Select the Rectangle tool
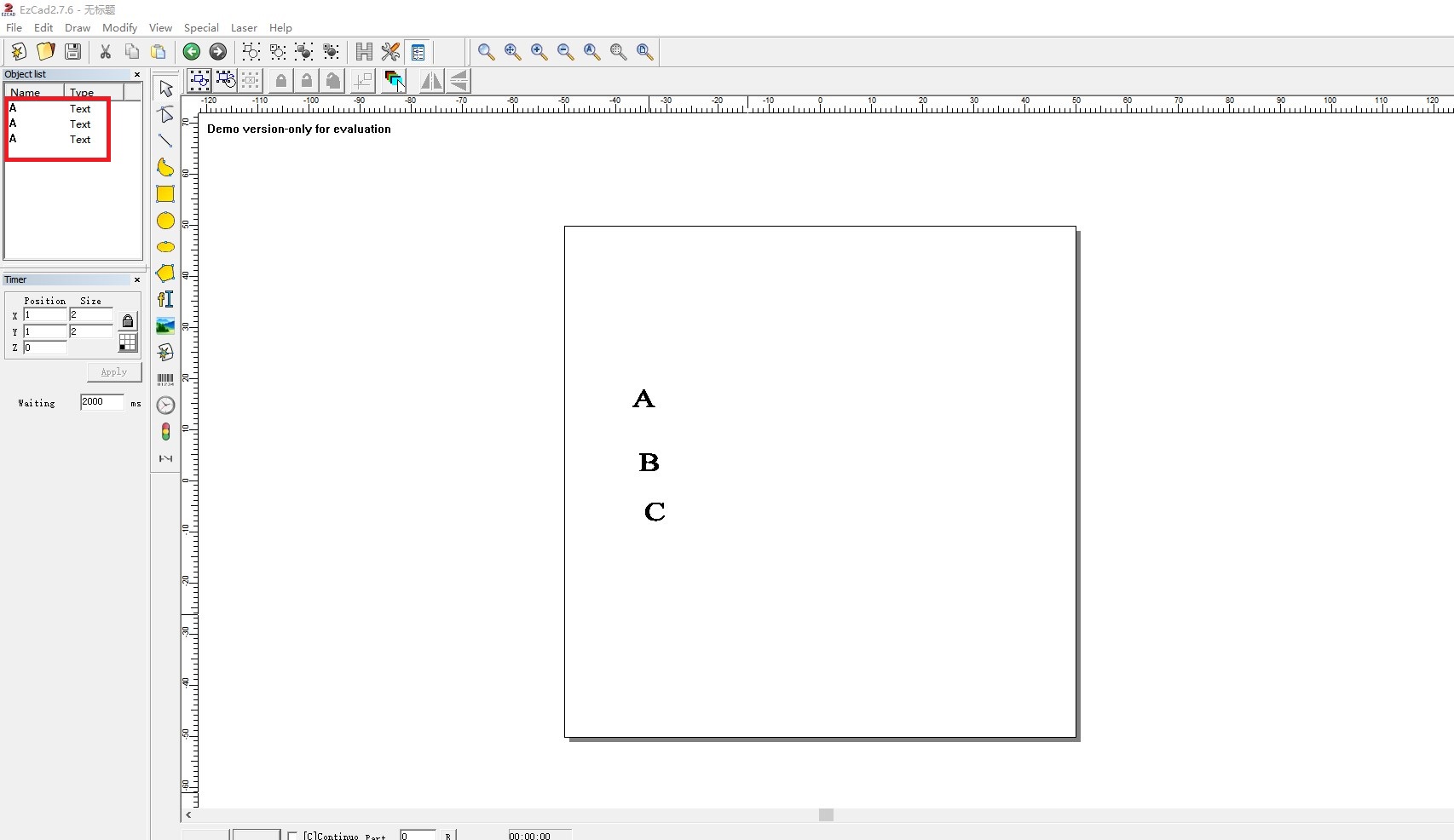The width and height of the screenshot is (1454, 840). point(165,194)
